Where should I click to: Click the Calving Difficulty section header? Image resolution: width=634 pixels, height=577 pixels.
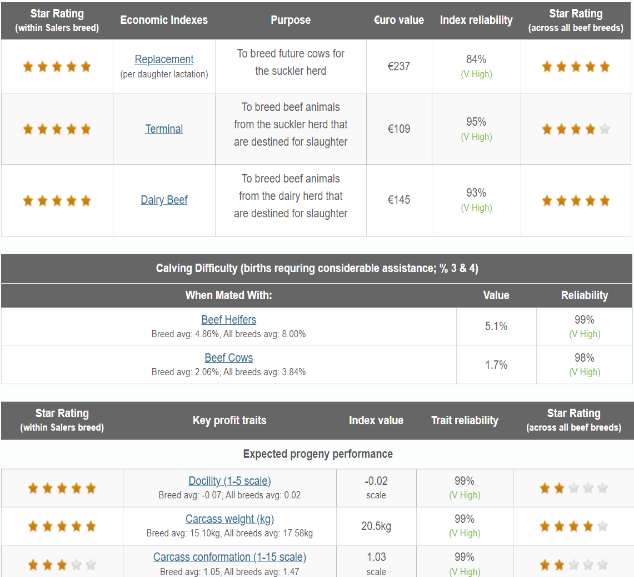click(x=317, y=268)
